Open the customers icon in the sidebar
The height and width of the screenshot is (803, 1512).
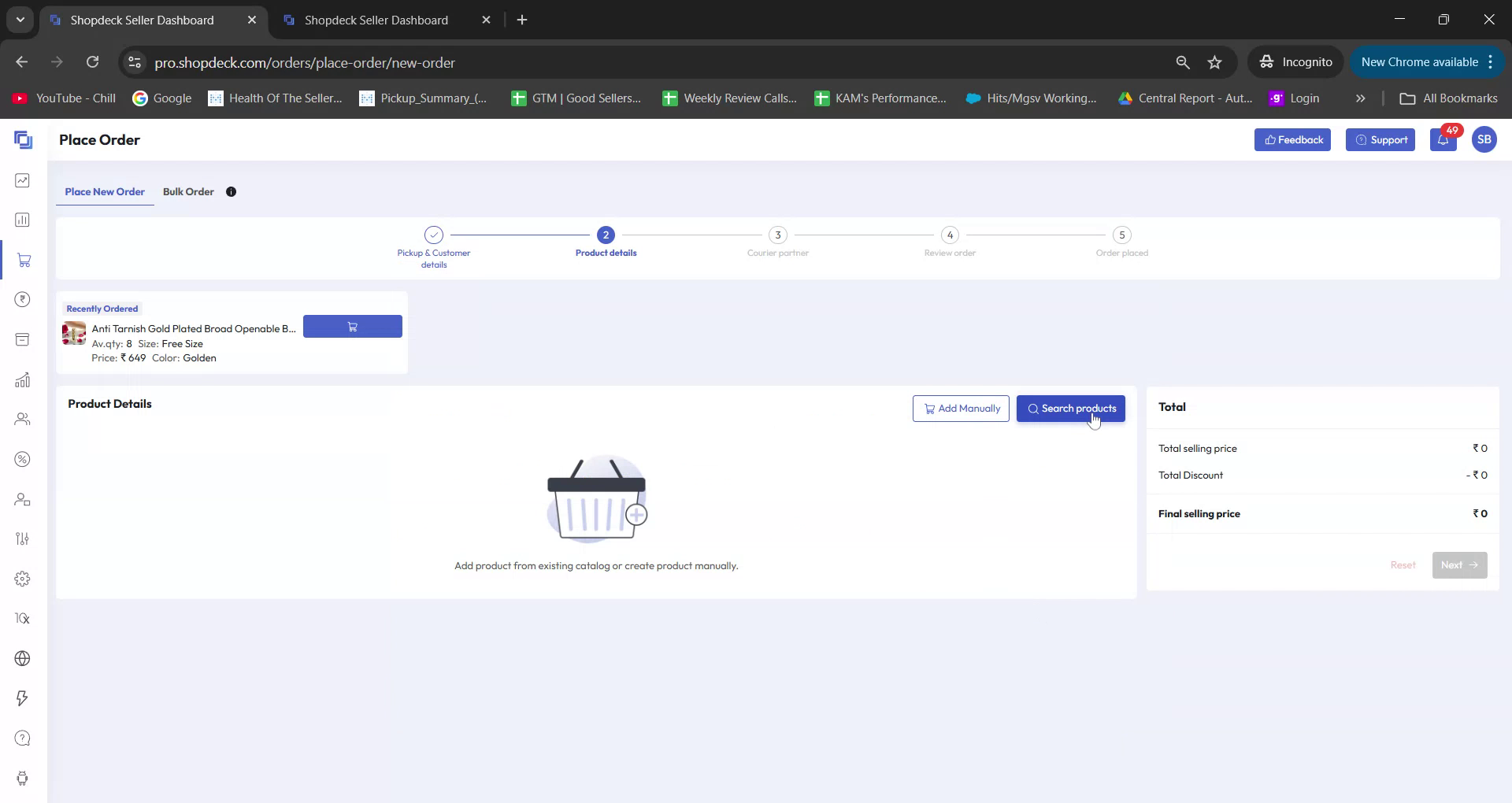[23, 419]
